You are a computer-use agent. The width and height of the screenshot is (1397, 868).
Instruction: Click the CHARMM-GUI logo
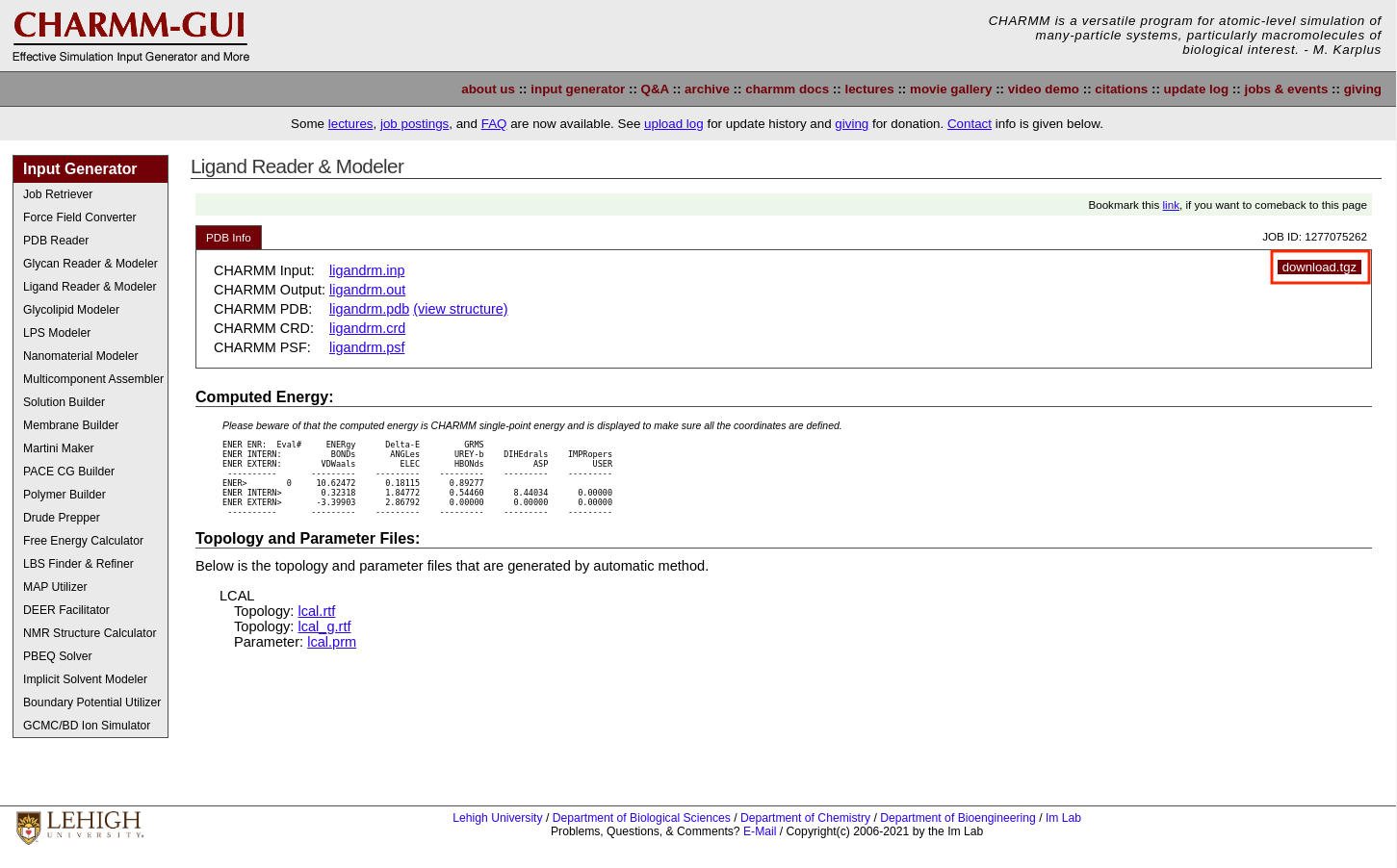(131, 37)
